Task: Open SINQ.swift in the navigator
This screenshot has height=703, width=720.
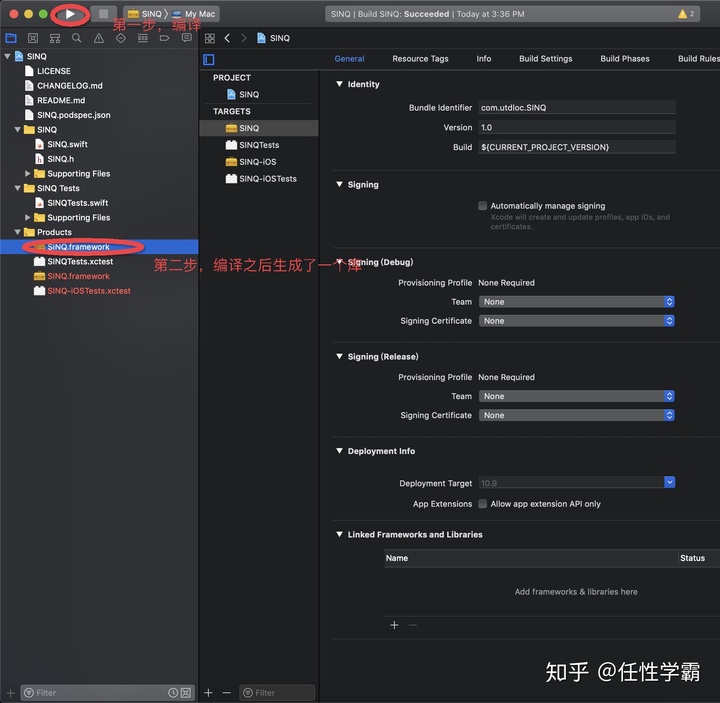Action: click(x=67, y=144)
